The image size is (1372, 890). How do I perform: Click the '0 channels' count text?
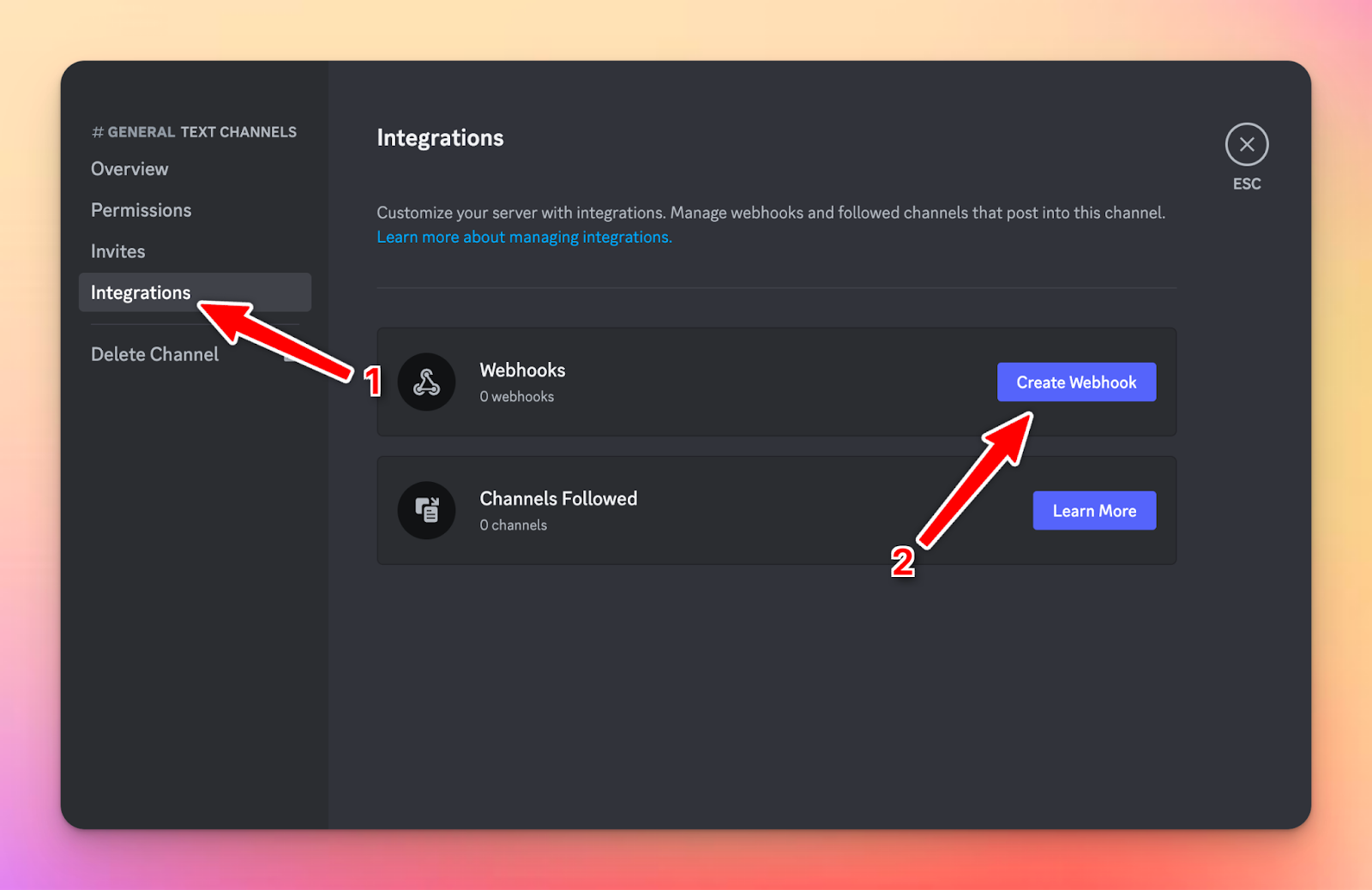pos(513,526)
